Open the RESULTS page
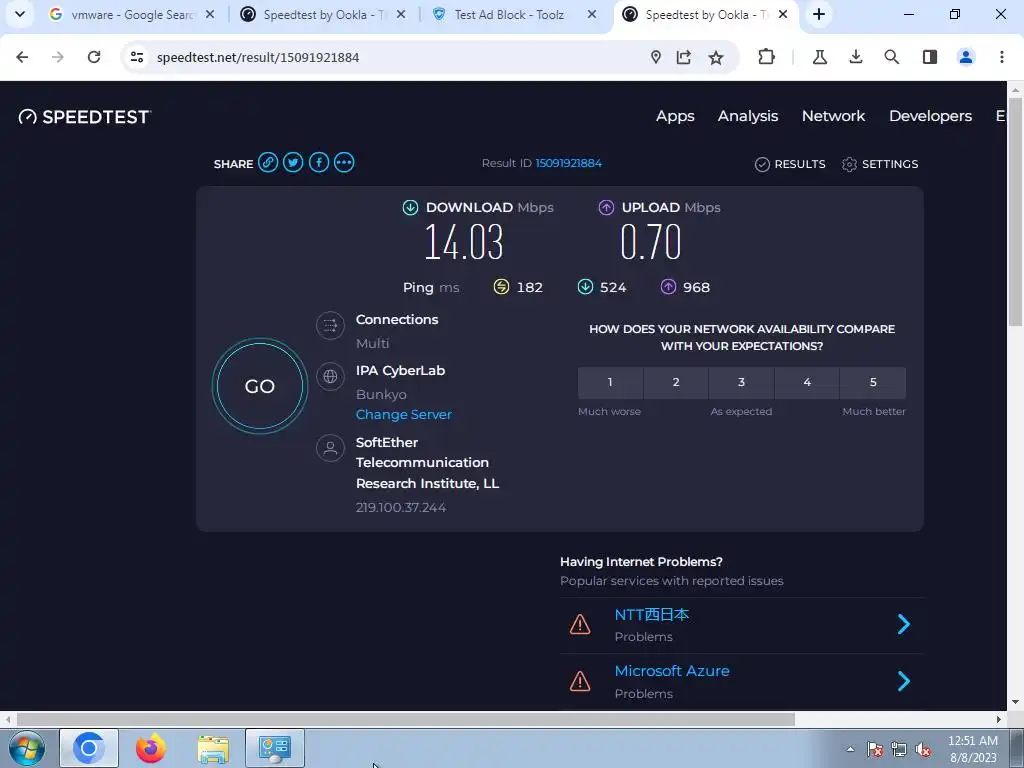The height and width of the screenshot is (768, 1024). coord(790,164)
